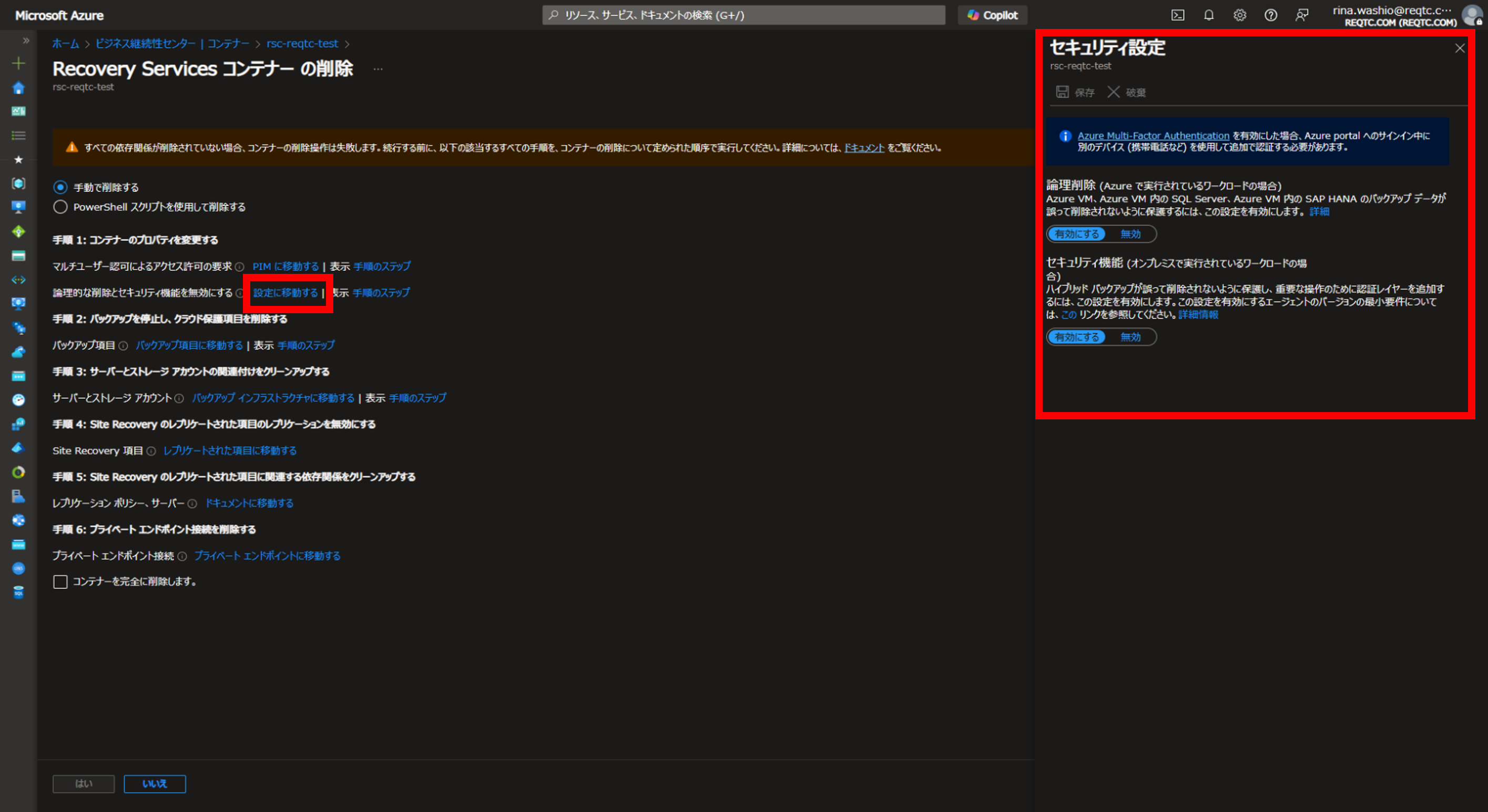
Task: Set 論理削除 toggle to 無効
Action: click(1130, 234)
